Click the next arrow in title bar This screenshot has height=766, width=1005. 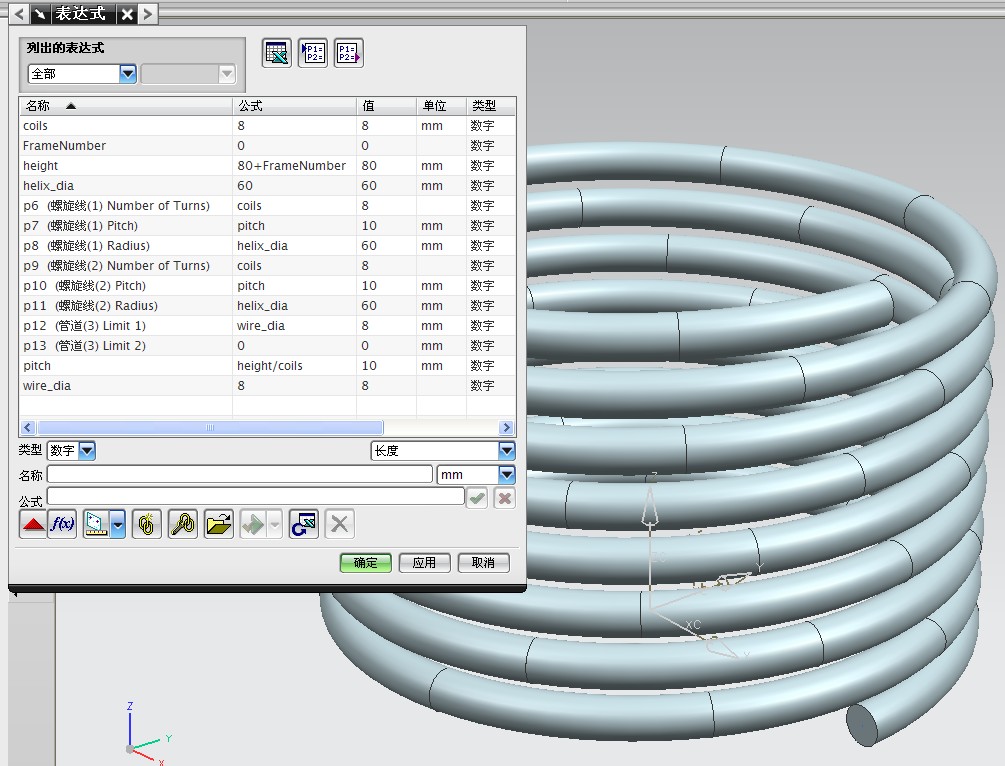(148, 13)
